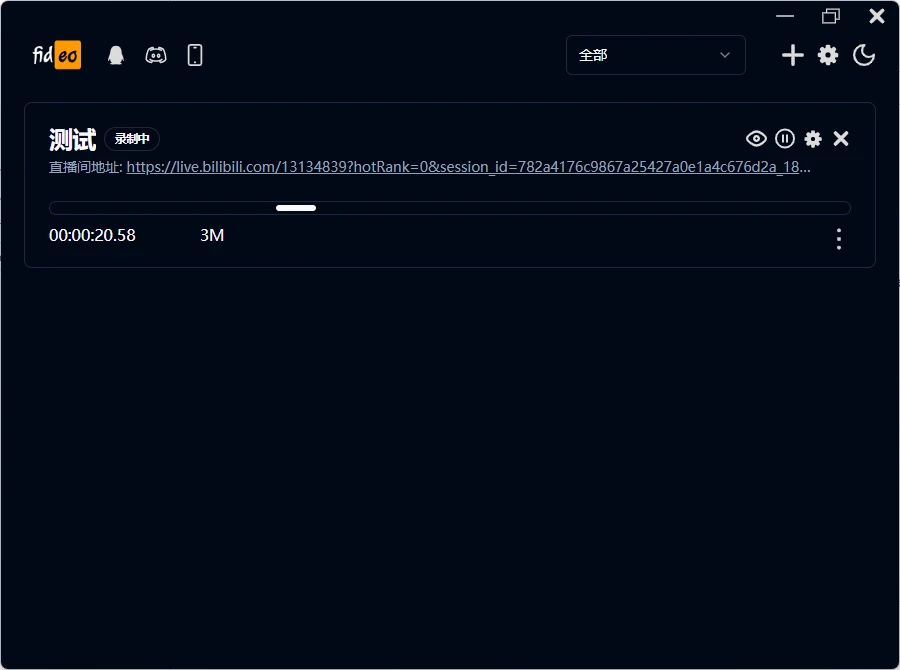Toggle dark mode moon icon
The image size is (900, 670).
864,55
